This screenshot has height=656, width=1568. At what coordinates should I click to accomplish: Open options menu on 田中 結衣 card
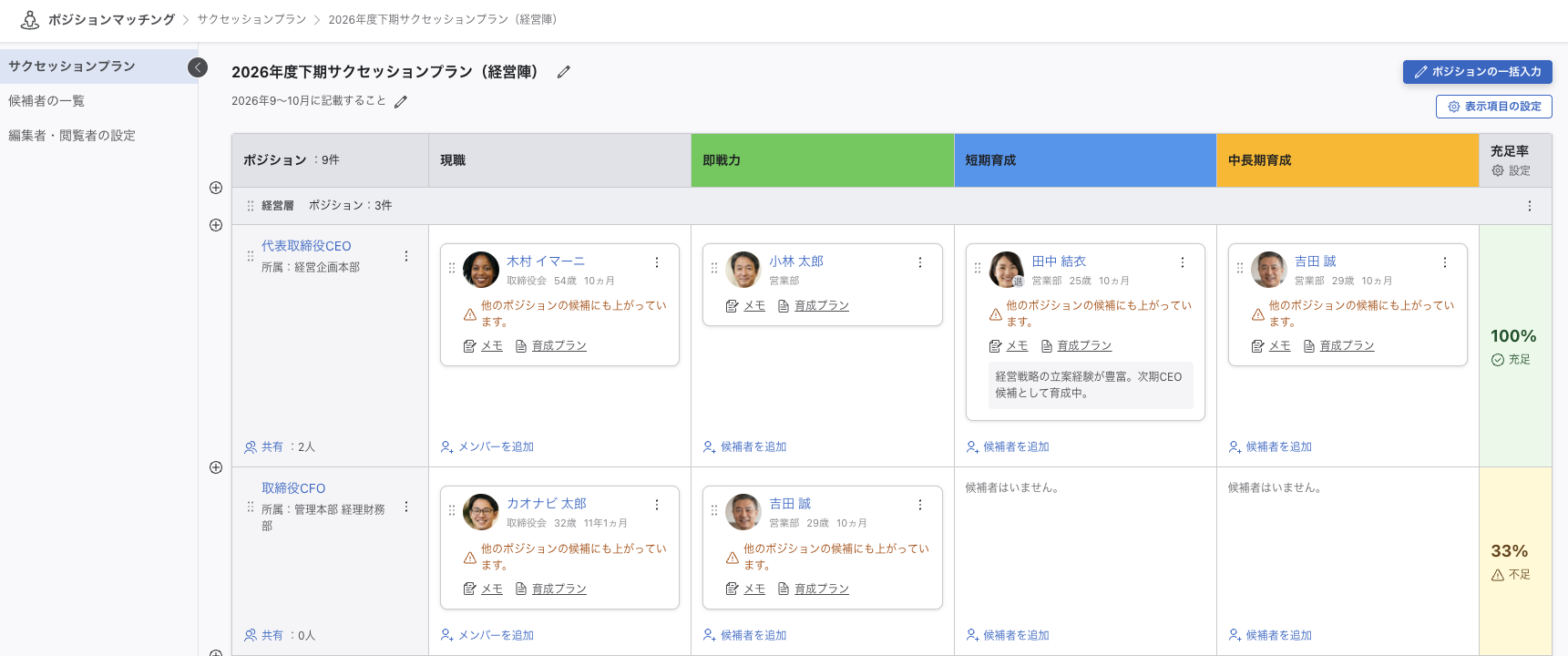click(1183, 262)
